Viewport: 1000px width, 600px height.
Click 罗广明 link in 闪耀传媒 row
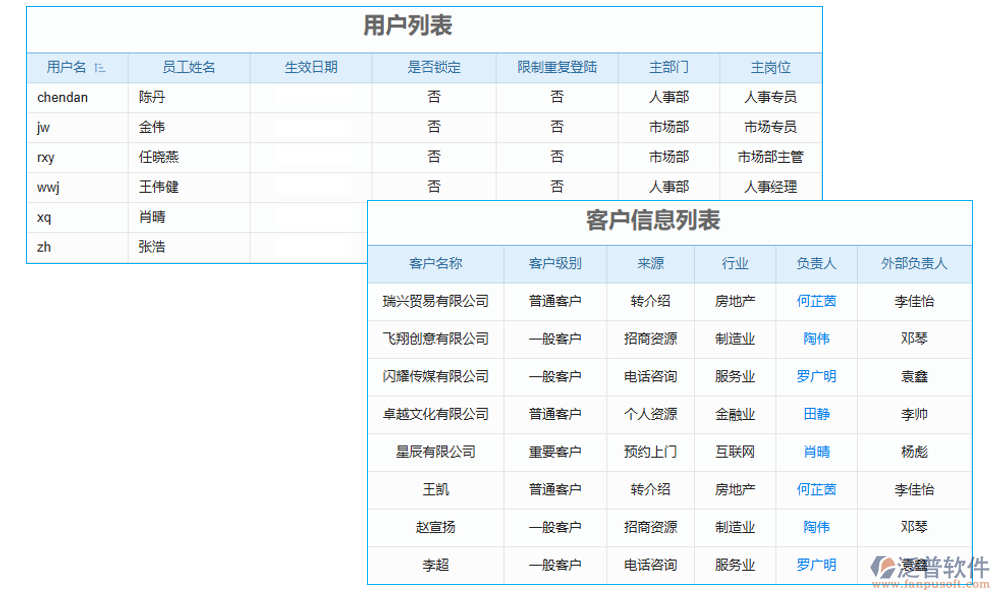click(817, 377)
